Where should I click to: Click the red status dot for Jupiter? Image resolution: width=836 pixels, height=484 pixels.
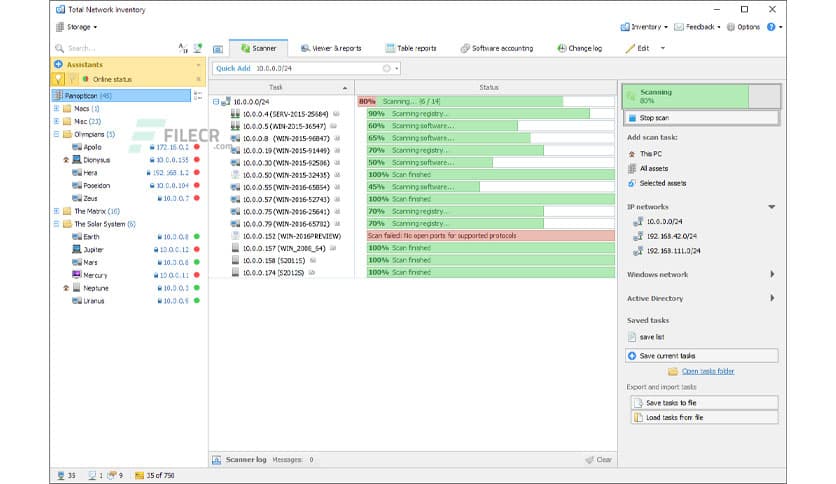(x=197, y=249)
